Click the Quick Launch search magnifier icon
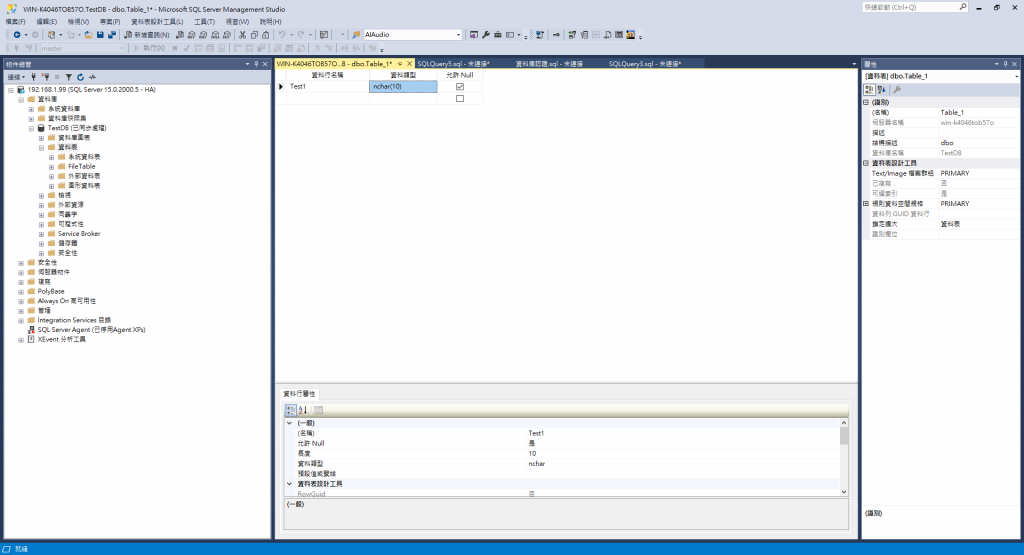This screenshot has height=555, width=1024. pos(963,7)
